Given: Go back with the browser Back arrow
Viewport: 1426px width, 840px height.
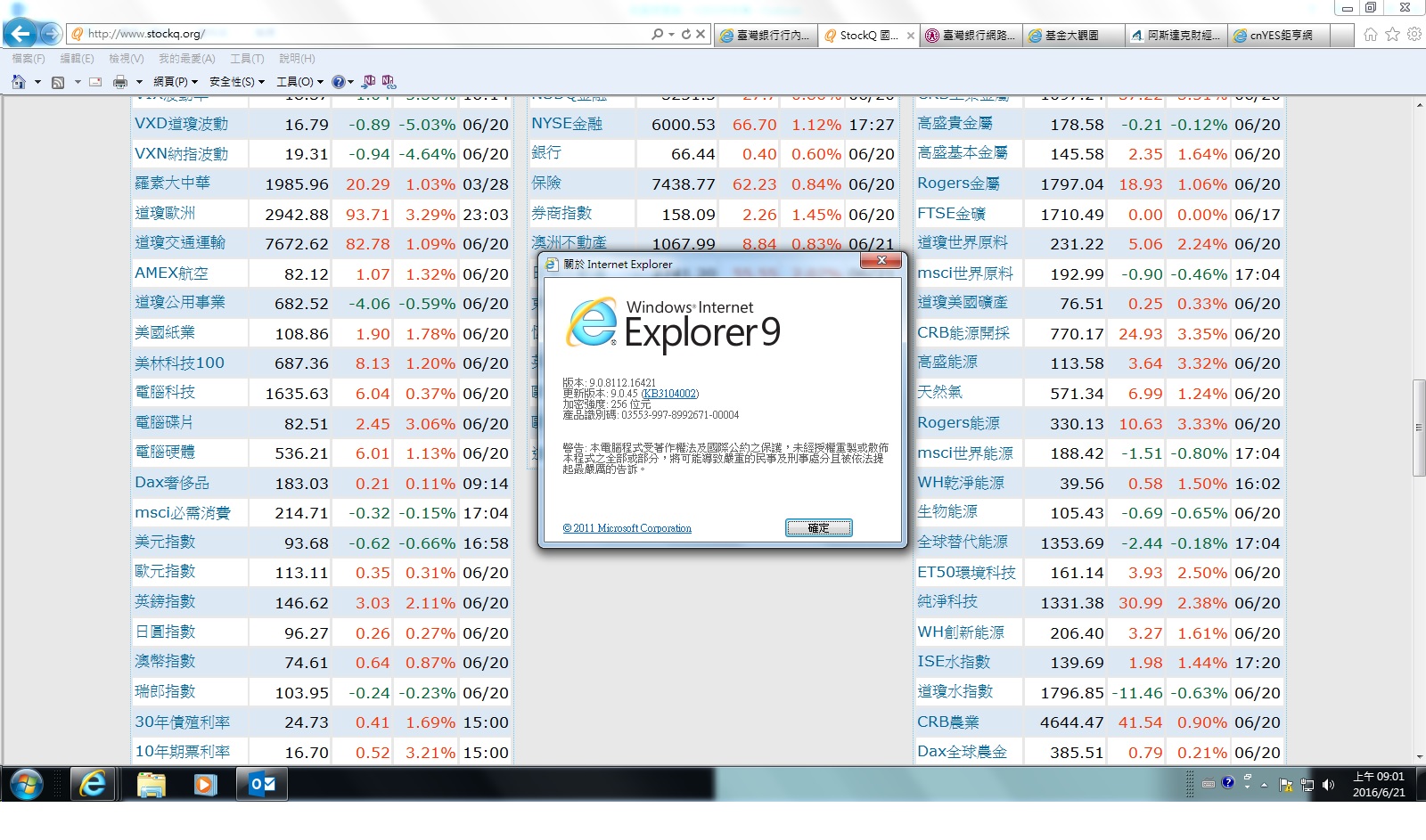Looking at the screenshot, I should (20, 34).
